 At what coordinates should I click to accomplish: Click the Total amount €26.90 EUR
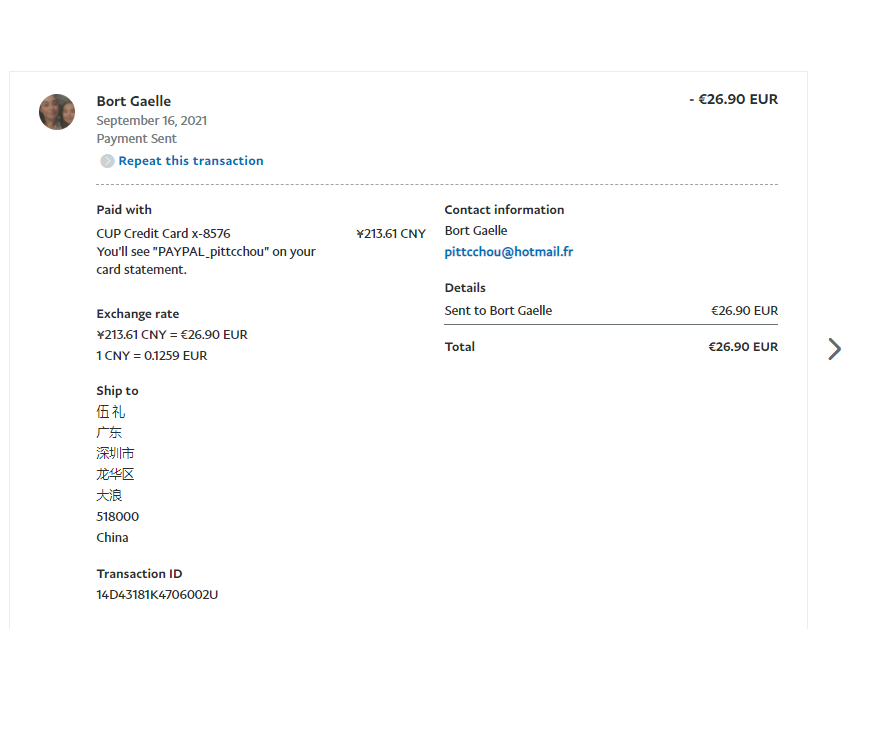pyautogui.click(x=743, y=347)
